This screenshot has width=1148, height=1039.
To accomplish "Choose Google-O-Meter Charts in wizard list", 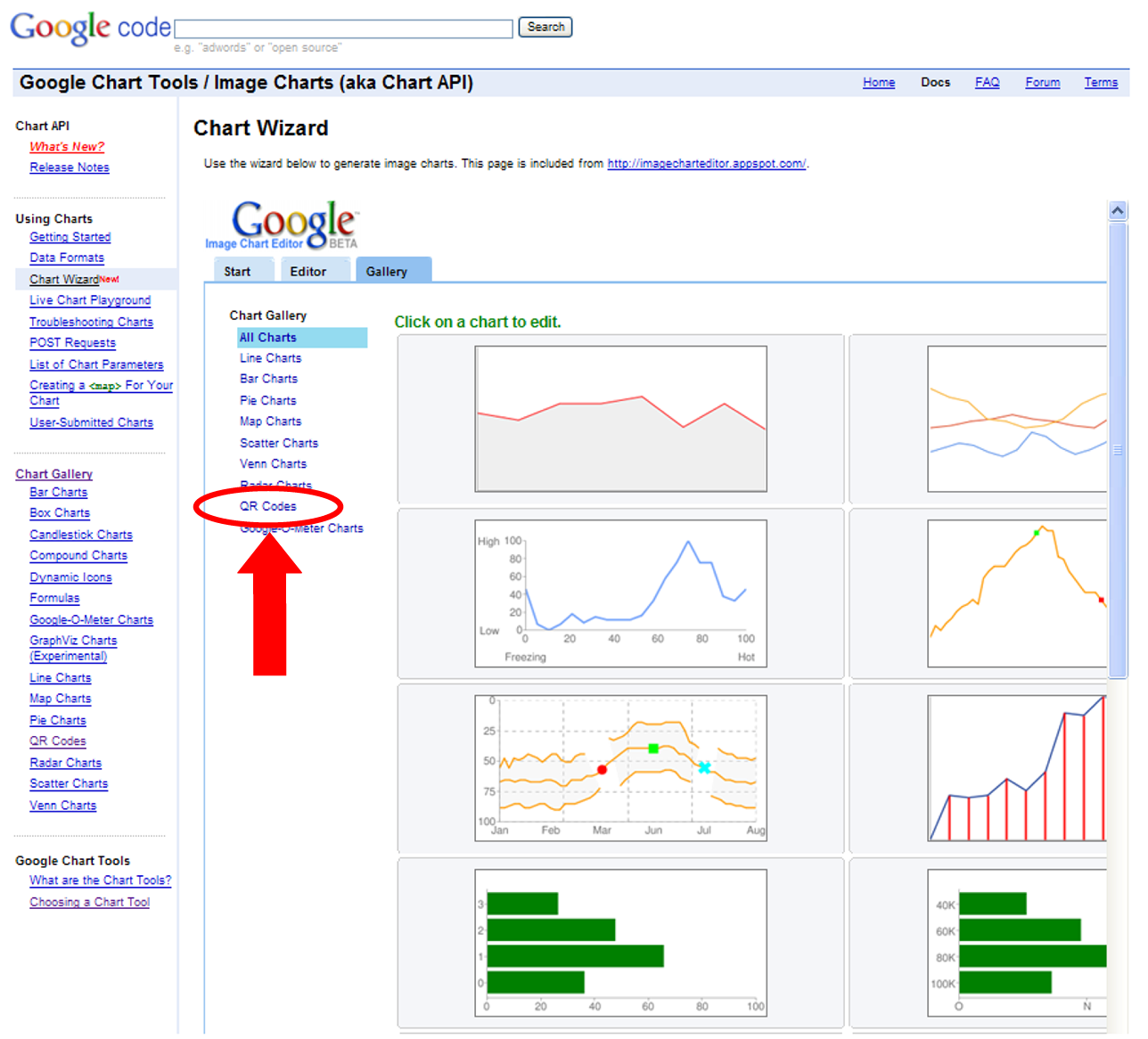I will (x=302, y=528).
